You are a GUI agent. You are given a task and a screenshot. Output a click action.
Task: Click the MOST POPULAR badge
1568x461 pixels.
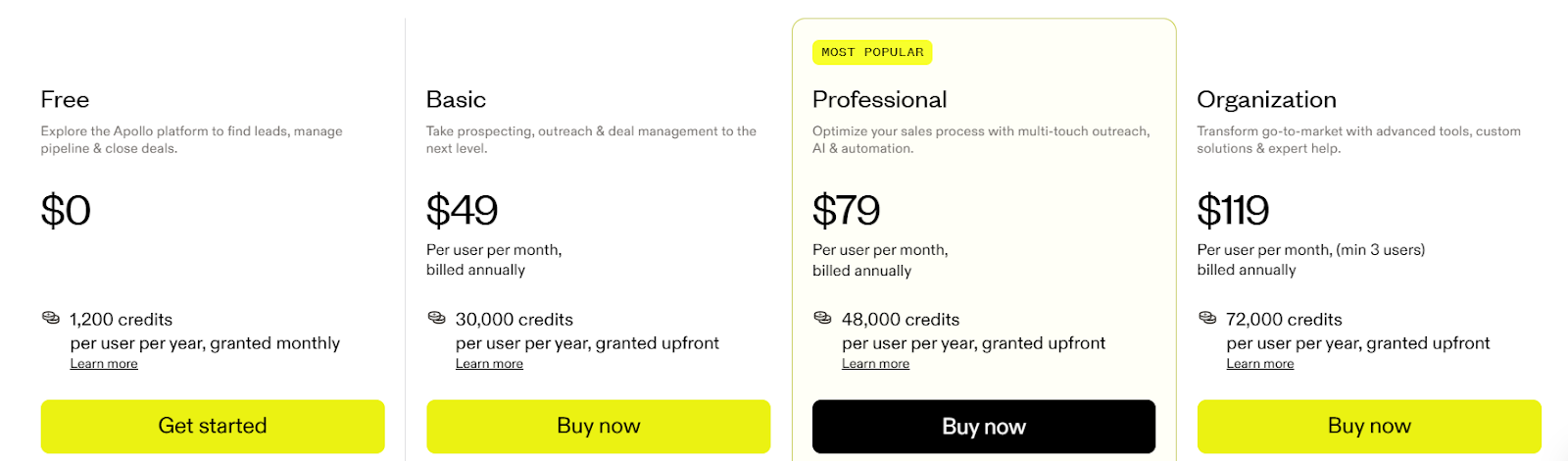(872, 52)
